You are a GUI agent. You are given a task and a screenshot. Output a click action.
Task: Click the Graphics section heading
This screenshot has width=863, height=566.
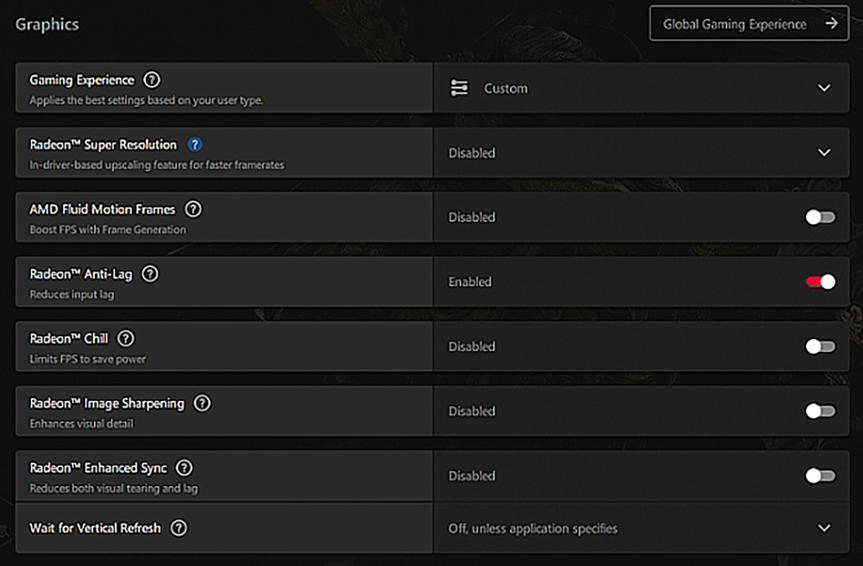tap(47, 24)
